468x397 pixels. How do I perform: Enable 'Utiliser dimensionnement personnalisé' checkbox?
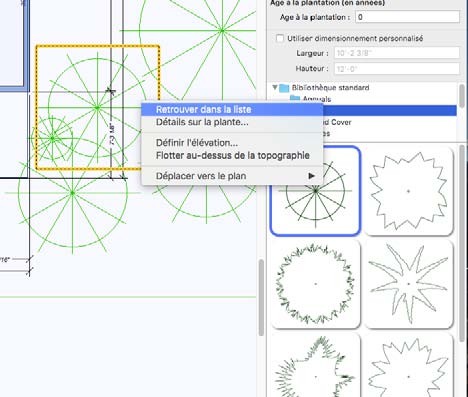[x=280, y=38]
